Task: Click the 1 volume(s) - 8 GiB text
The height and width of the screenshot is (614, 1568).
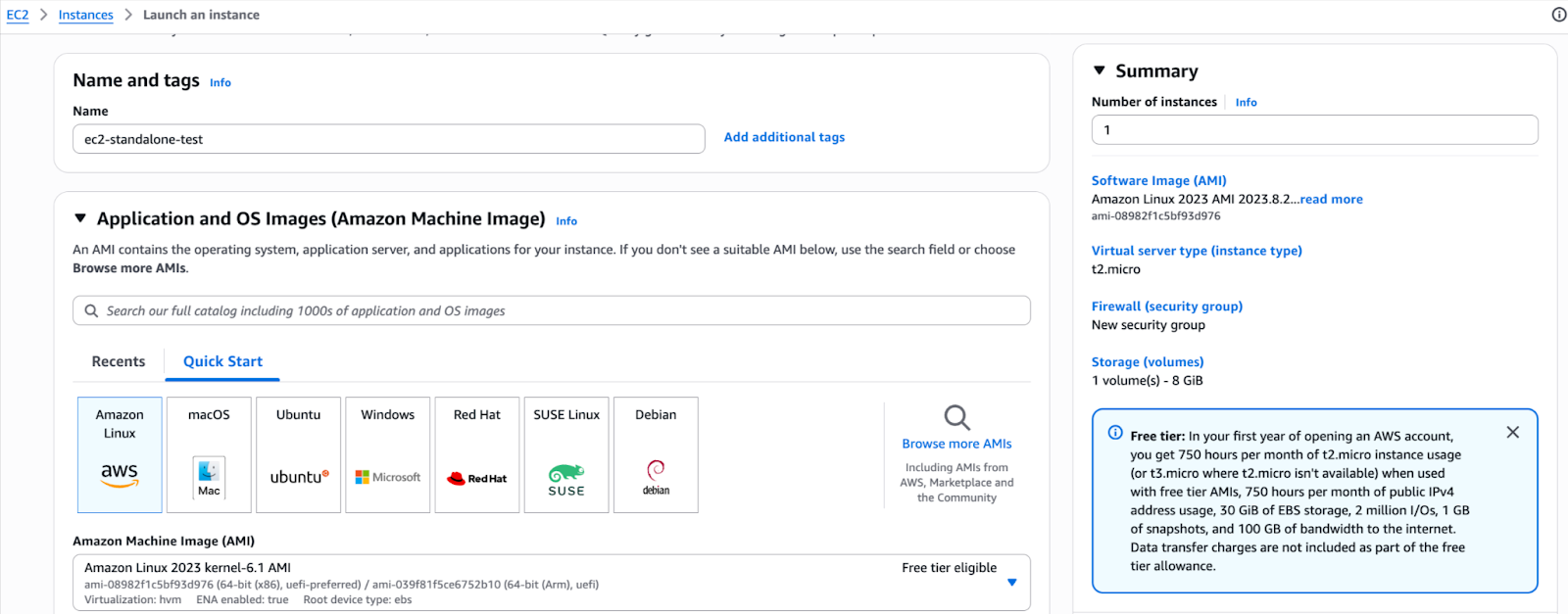Action: tap(1148, 381)
